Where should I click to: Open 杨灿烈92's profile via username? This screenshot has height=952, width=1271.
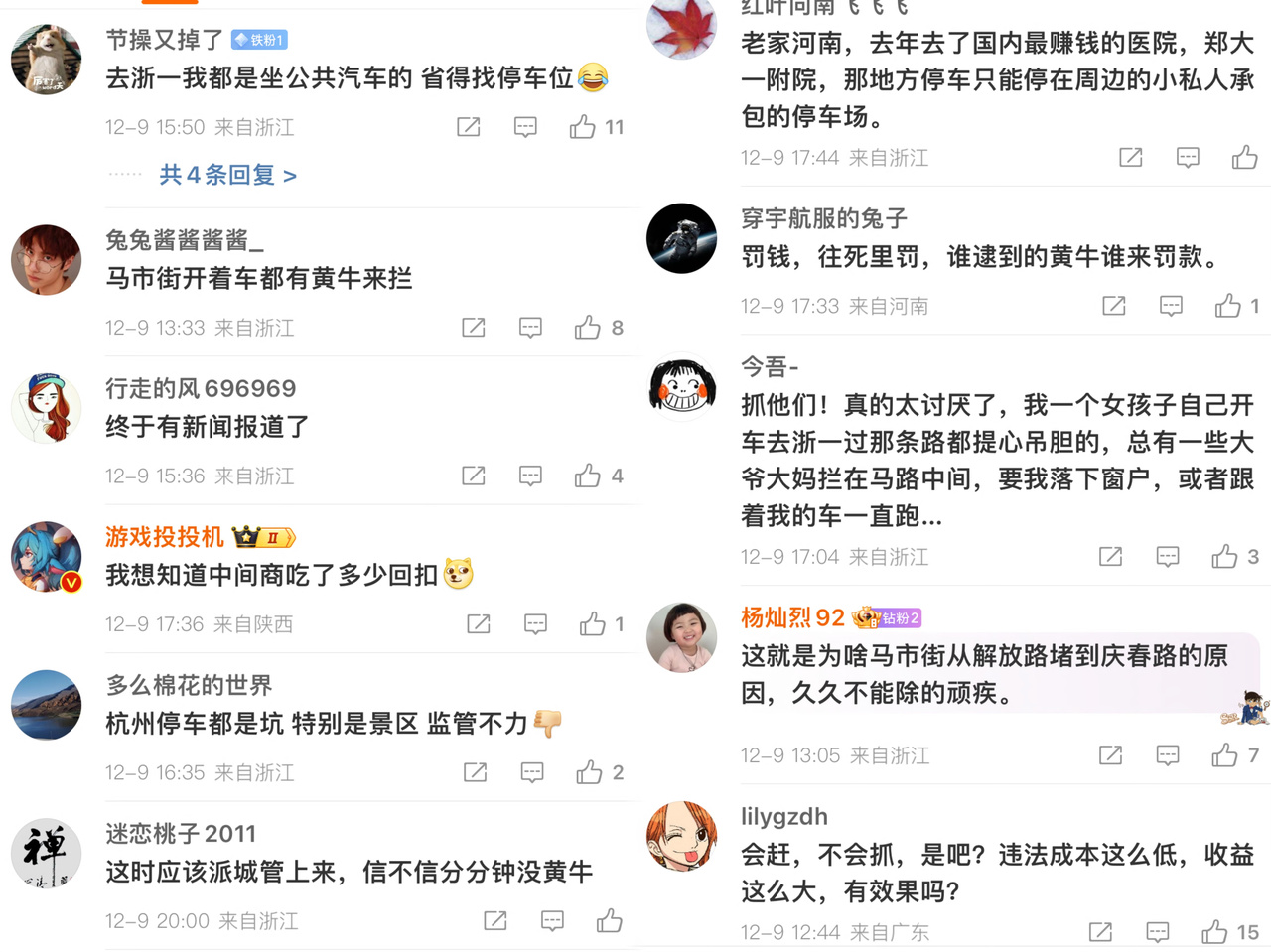pos(792,617)
